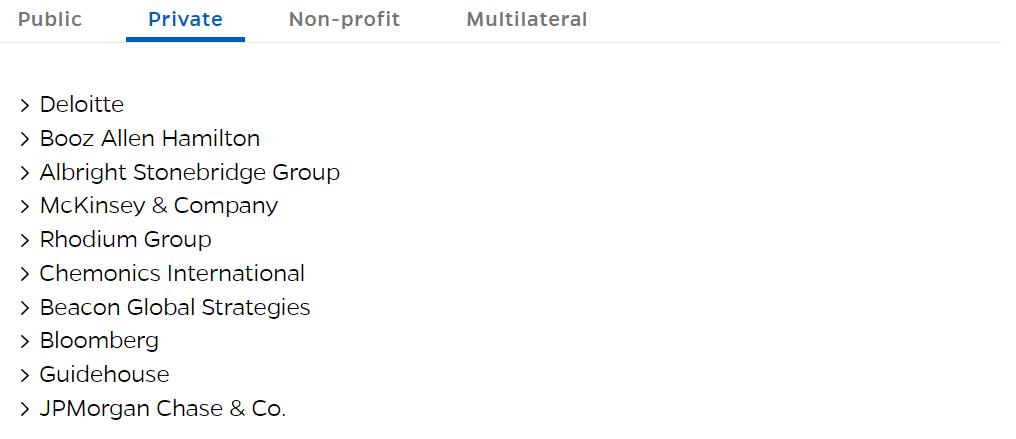Select the Bloomberg entry text
1016x439 pixels.
[99, 341]
